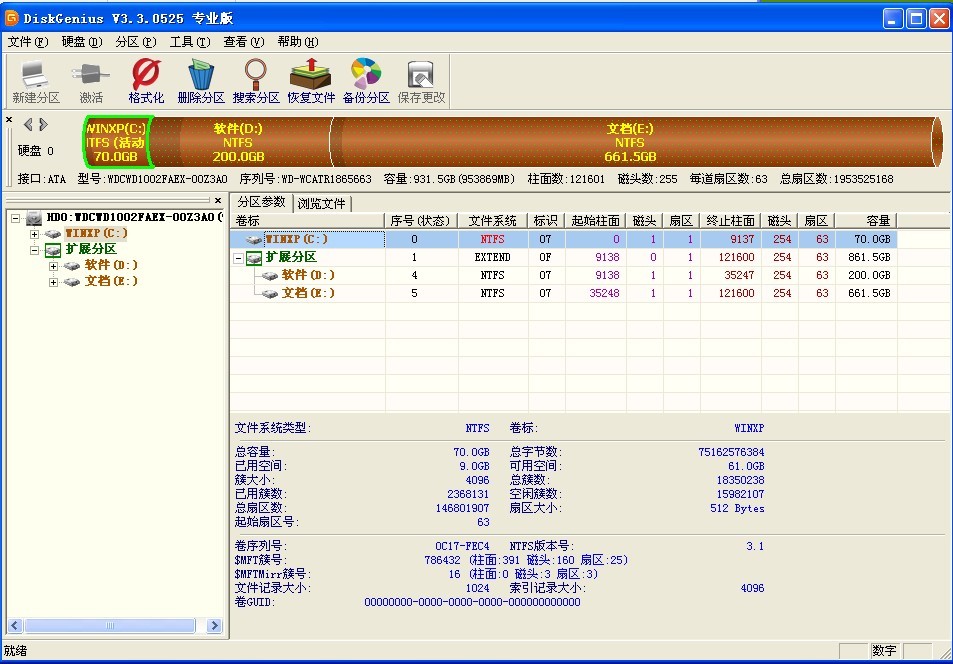The image size is (953, 664).
Task: Collapse the 扩展分区 node in left tree
Action: [x=35, y=249]
